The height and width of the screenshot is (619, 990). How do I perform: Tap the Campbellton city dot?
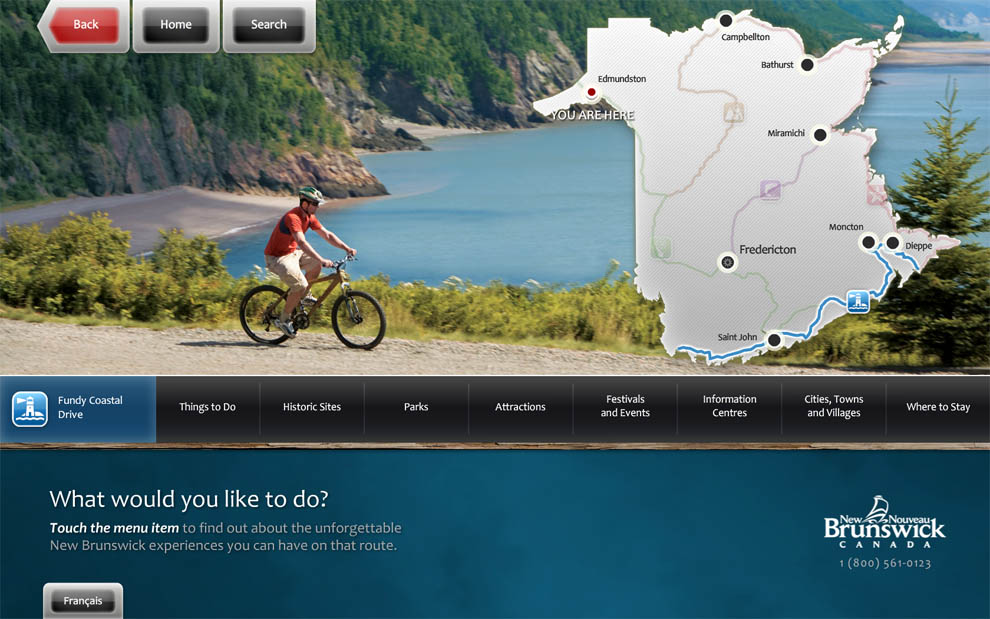726,20
